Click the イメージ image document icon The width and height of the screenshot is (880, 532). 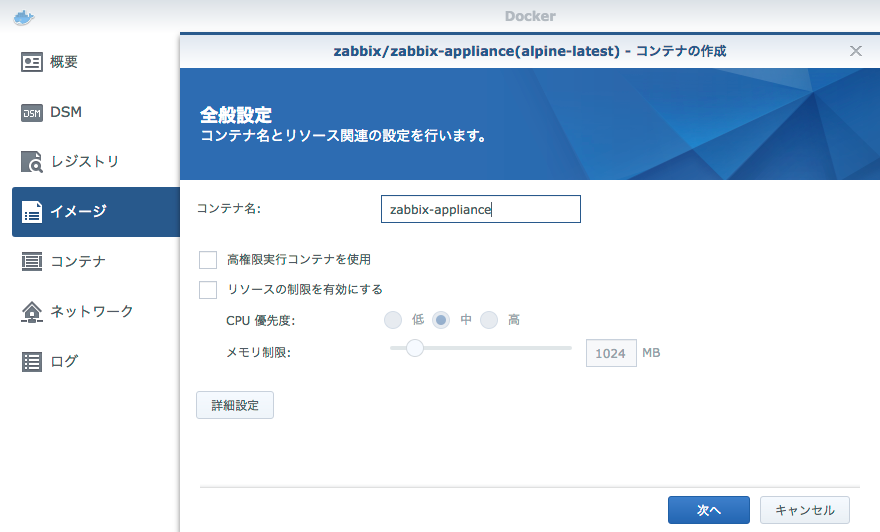click(31, 212)
